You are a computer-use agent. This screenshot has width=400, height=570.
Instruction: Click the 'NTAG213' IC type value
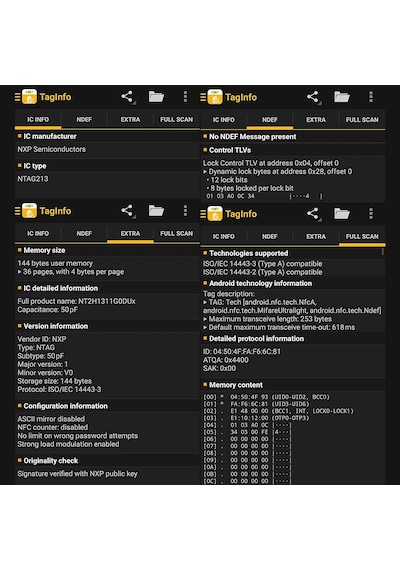click(33, 179)
